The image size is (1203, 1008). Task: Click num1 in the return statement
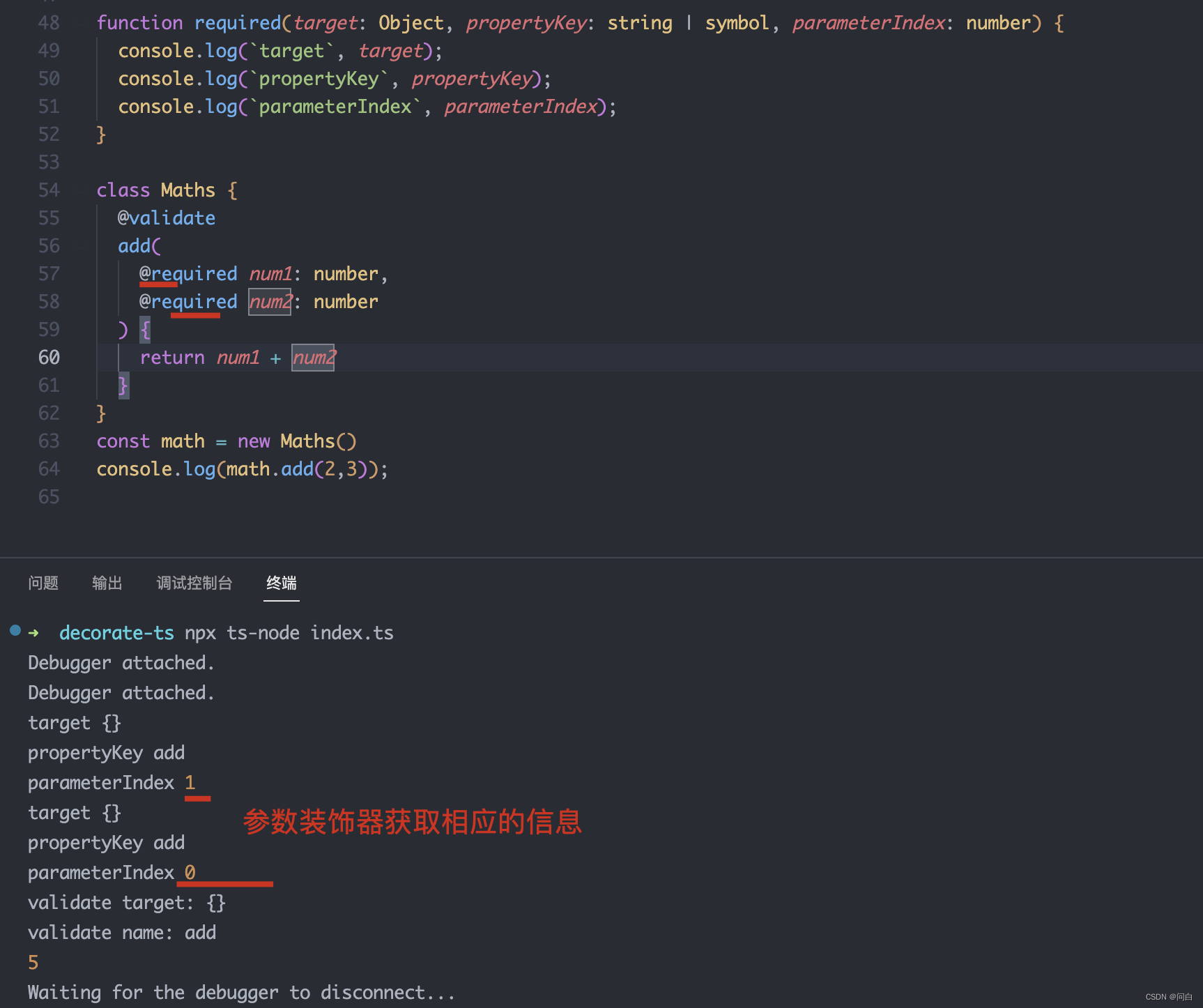[x=238, y=358]
